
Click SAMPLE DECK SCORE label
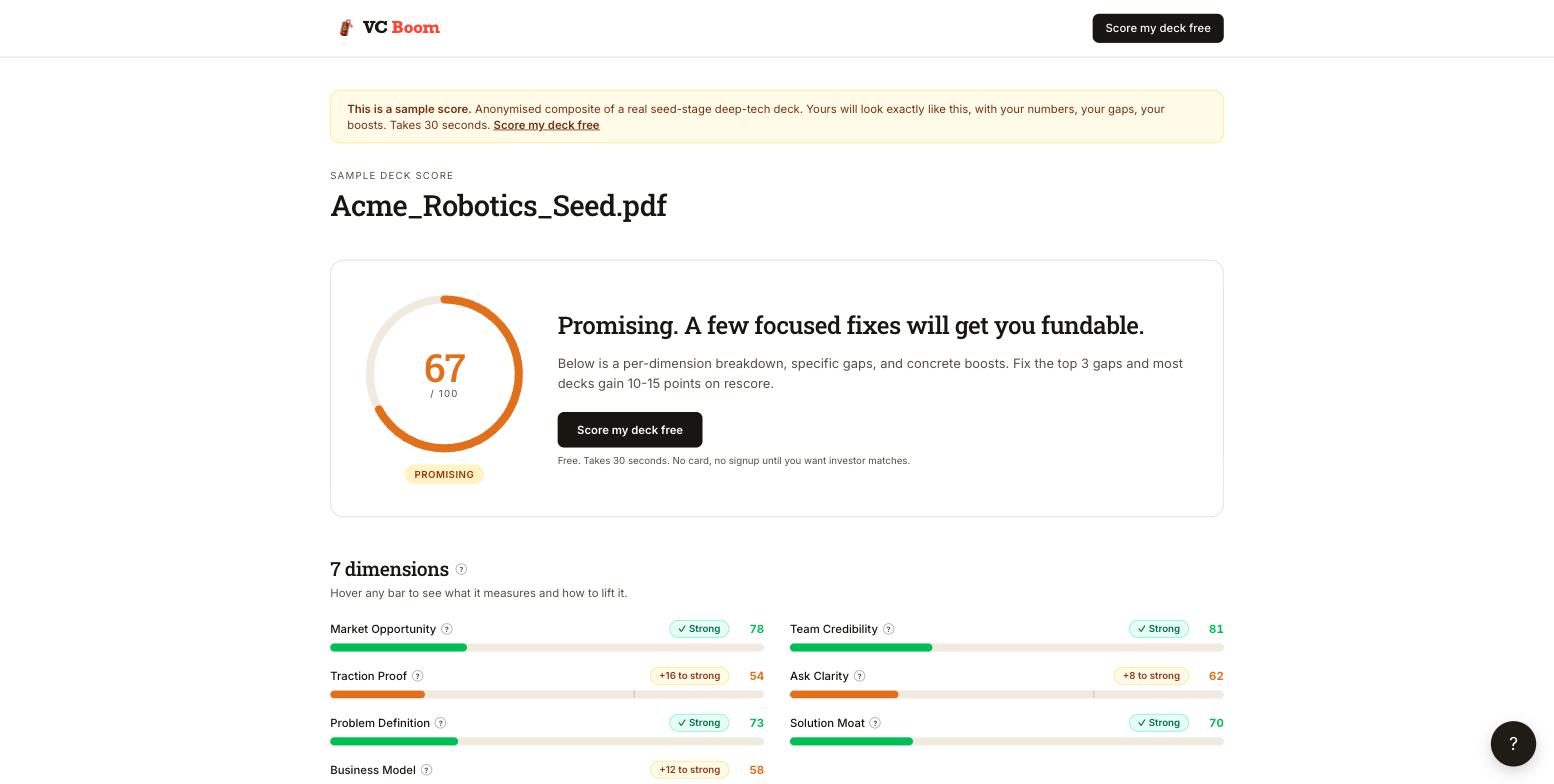[392, 176]
